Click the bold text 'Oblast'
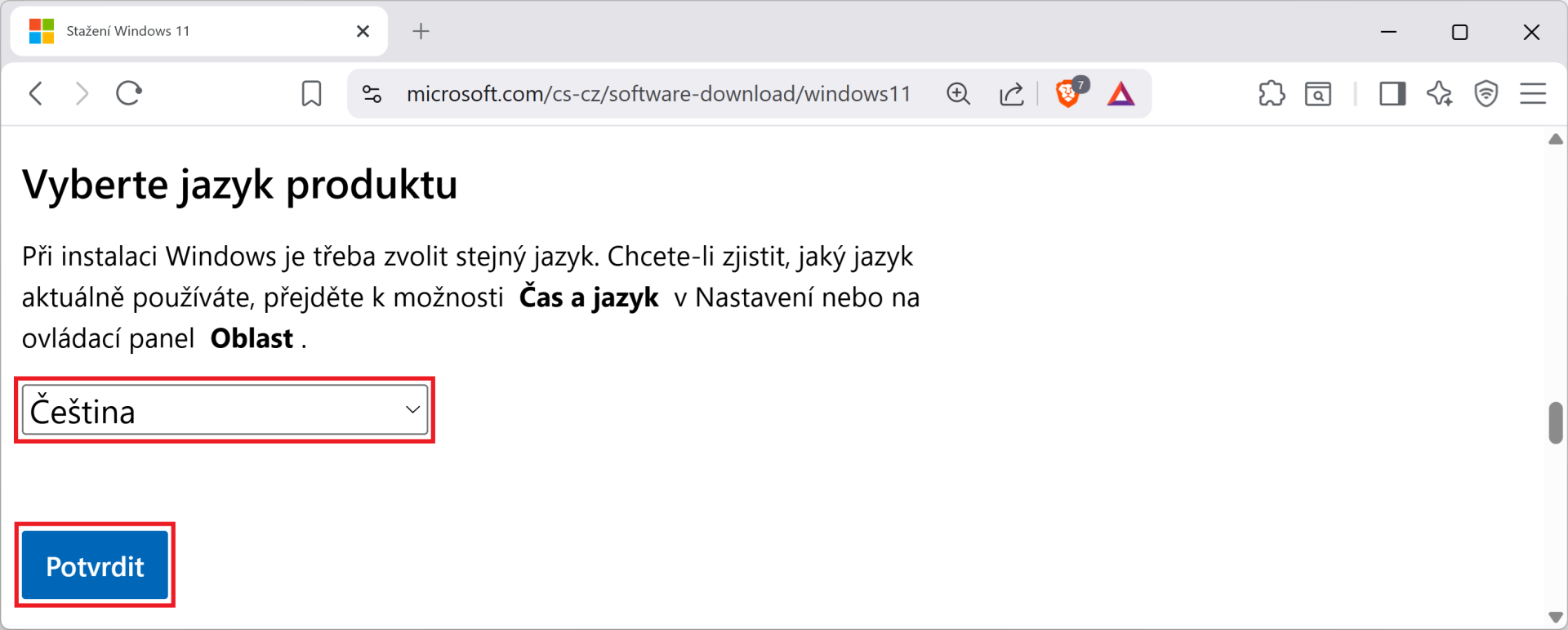The height and width of the screenshot is (630, 1568). pos(252,338)
